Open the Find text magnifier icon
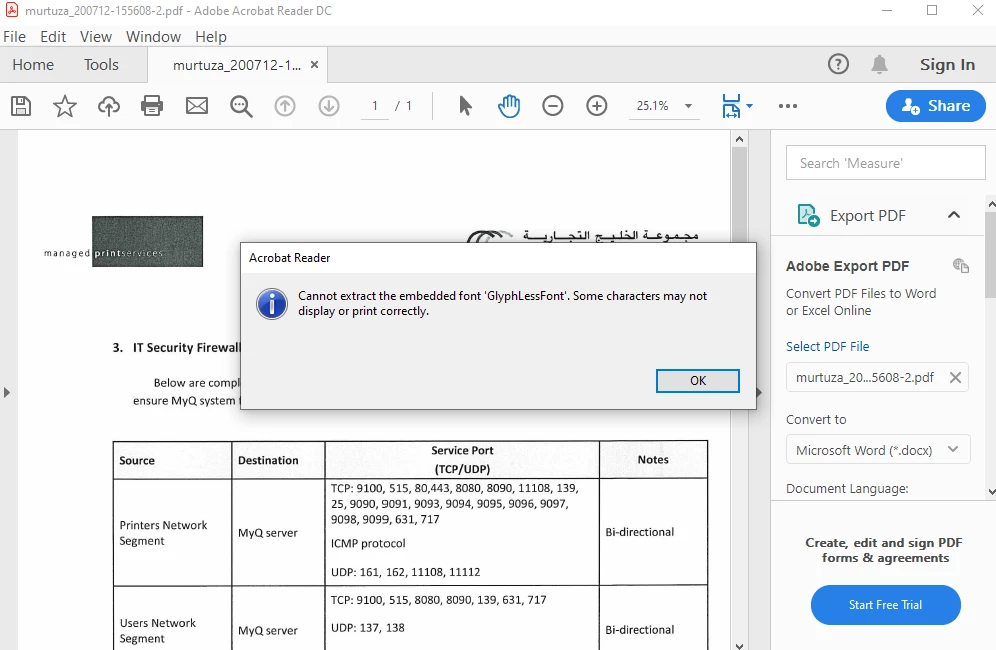The height and width of the screenshot is (650, 996). tap(241, 106)
